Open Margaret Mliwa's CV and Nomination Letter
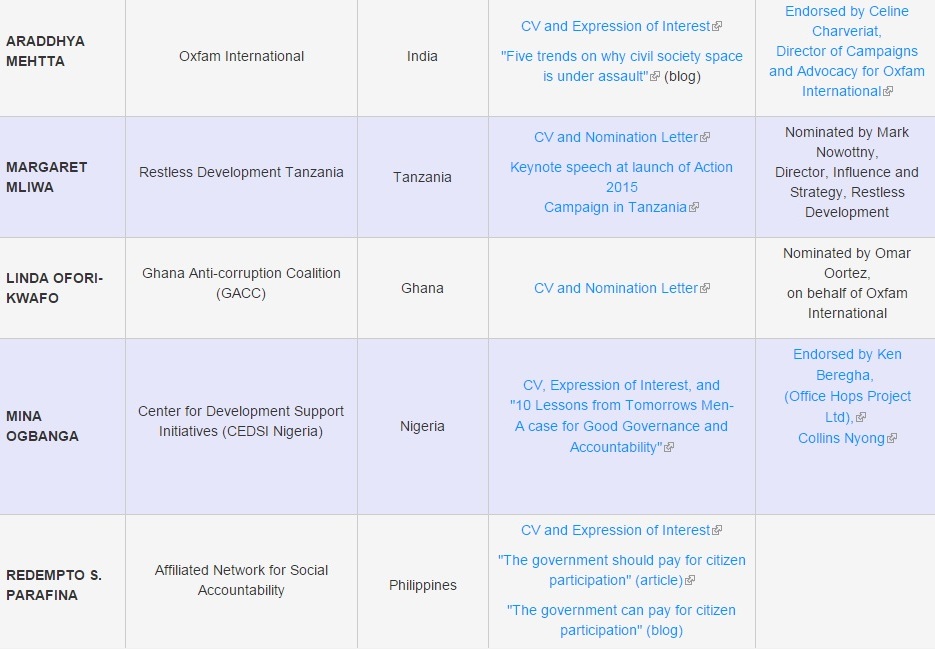 pos(615,137)
